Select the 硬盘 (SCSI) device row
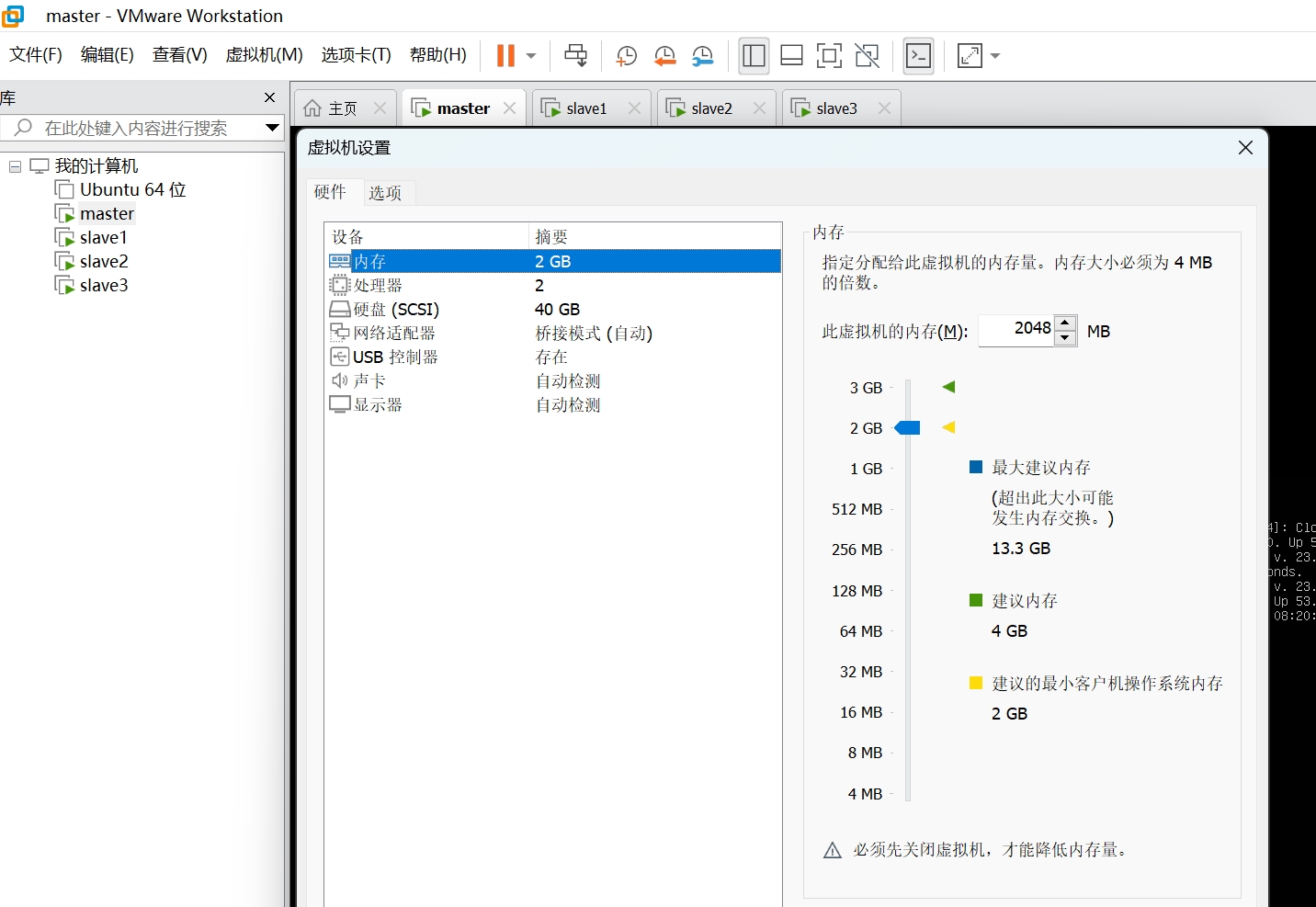This screenshot has width=1316, height=907. [x=554, y=309]
